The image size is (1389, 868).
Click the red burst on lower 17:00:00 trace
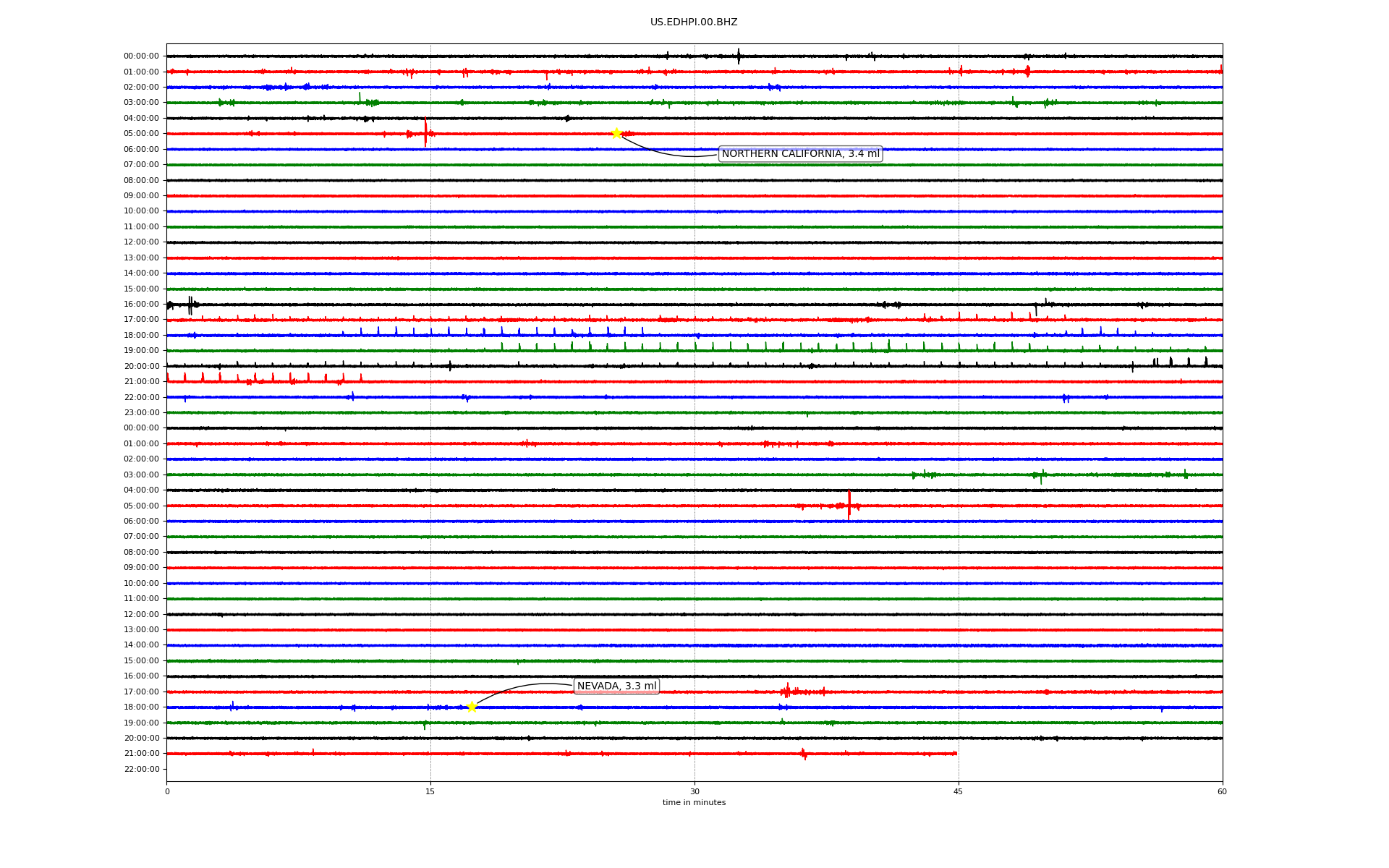789,692
